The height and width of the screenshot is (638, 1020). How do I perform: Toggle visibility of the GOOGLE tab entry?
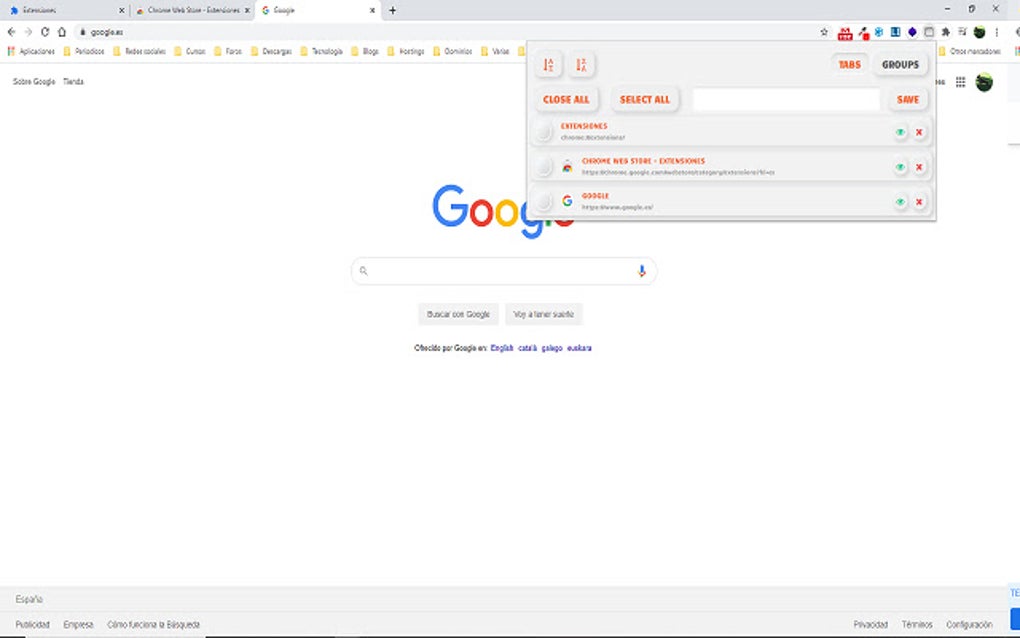coord(900,201)
